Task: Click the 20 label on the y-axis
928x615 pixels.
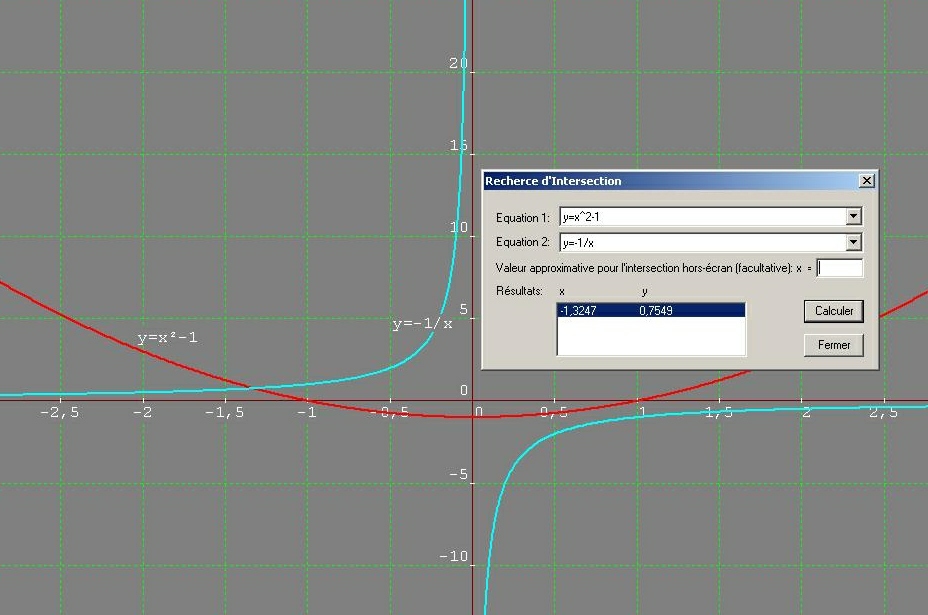Action: 458,63
